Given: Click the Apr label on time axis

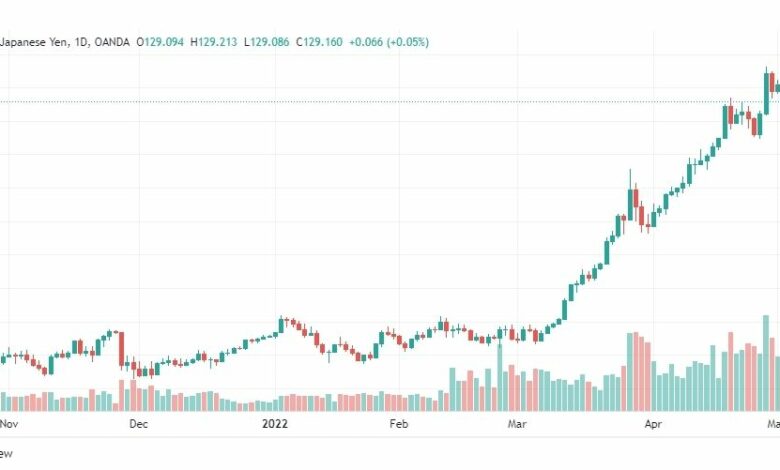Looking at the screenshot, I should click(653, 424).
